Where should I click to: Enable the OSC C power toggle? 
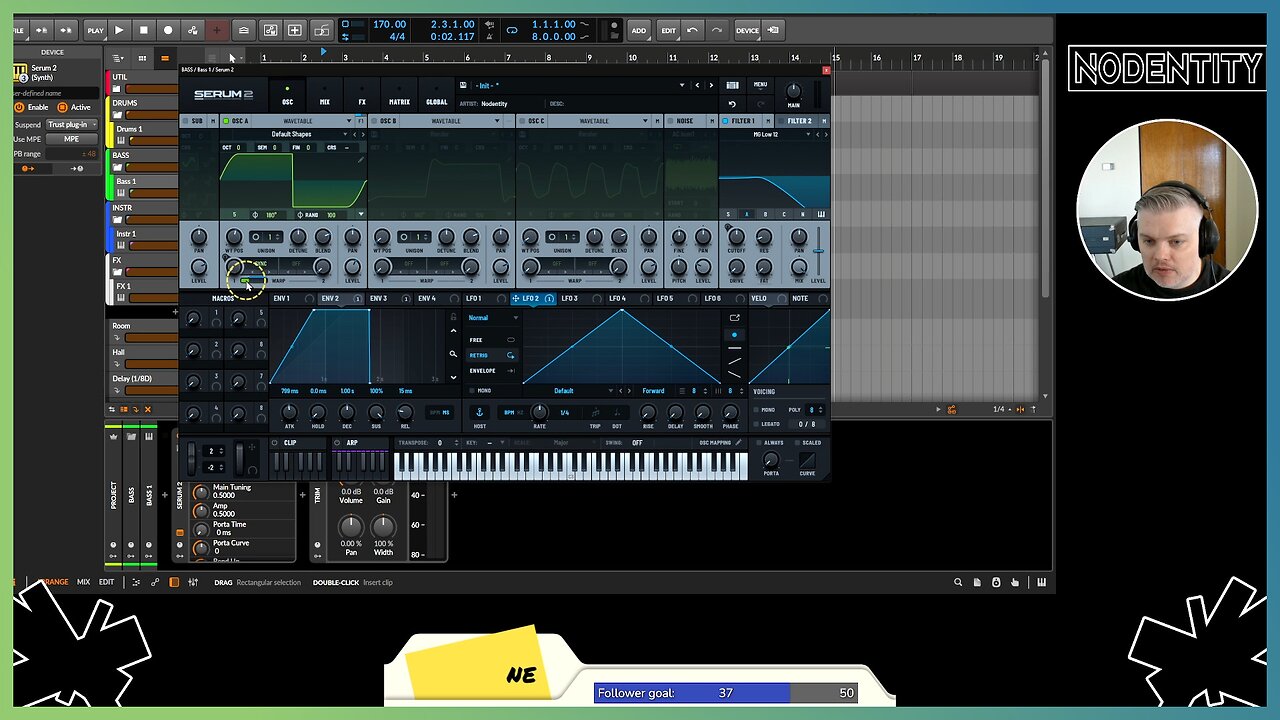click(x=522, y=121)
